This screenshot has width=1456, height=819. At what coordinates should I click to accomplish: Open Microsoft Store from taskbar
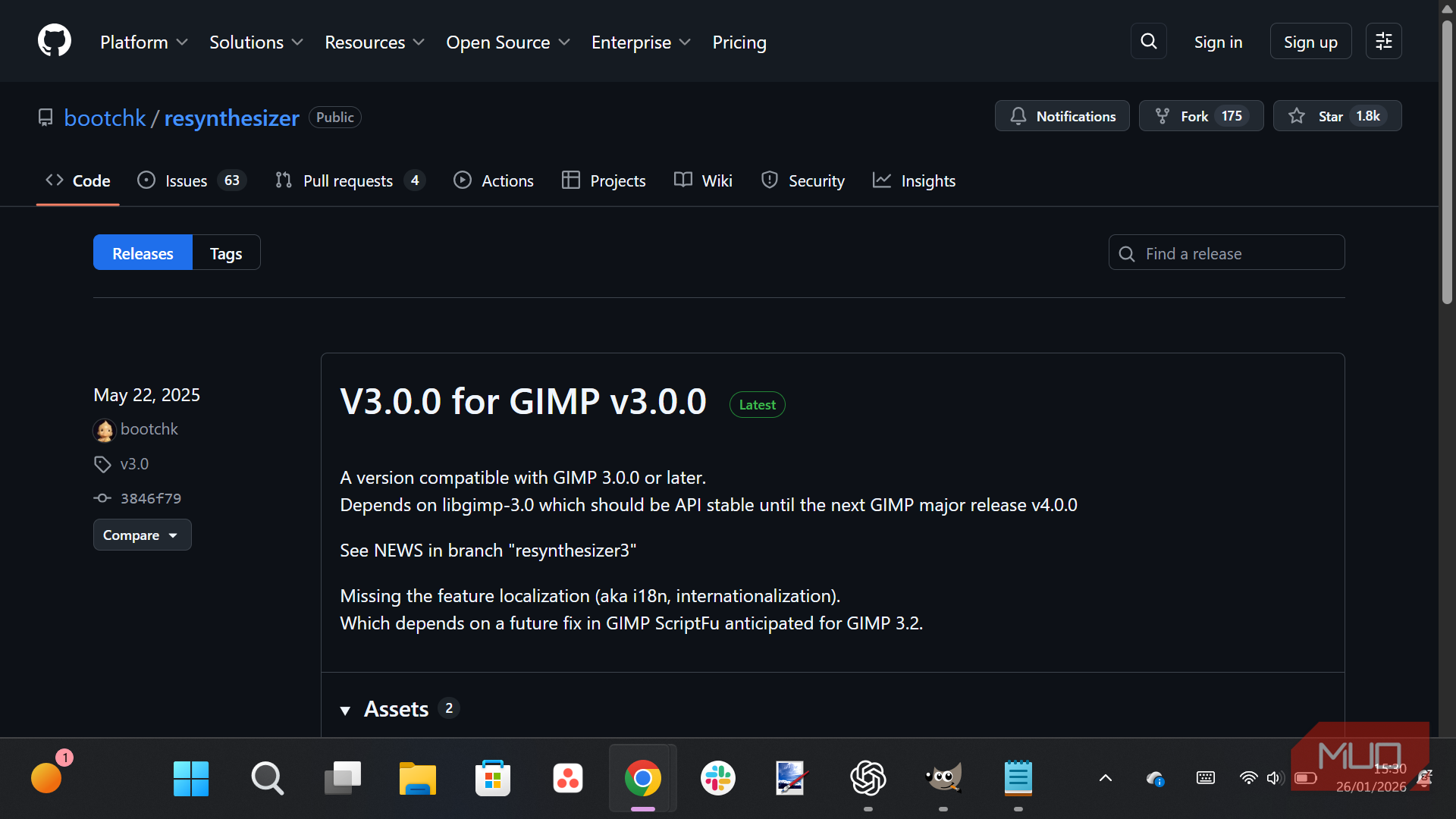pos(493,779)
